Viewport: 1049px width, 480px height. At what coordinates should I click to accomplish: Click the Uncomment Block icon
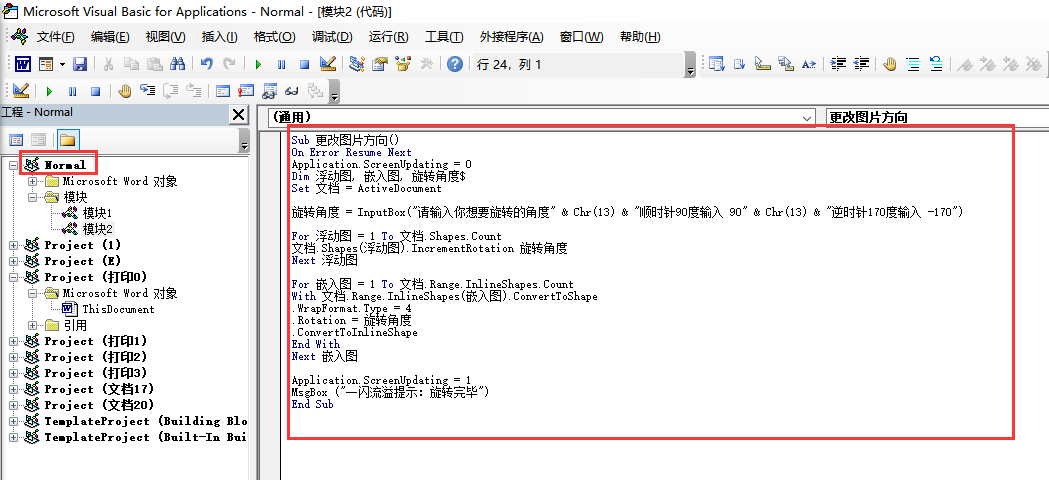(x=935, y=64)
